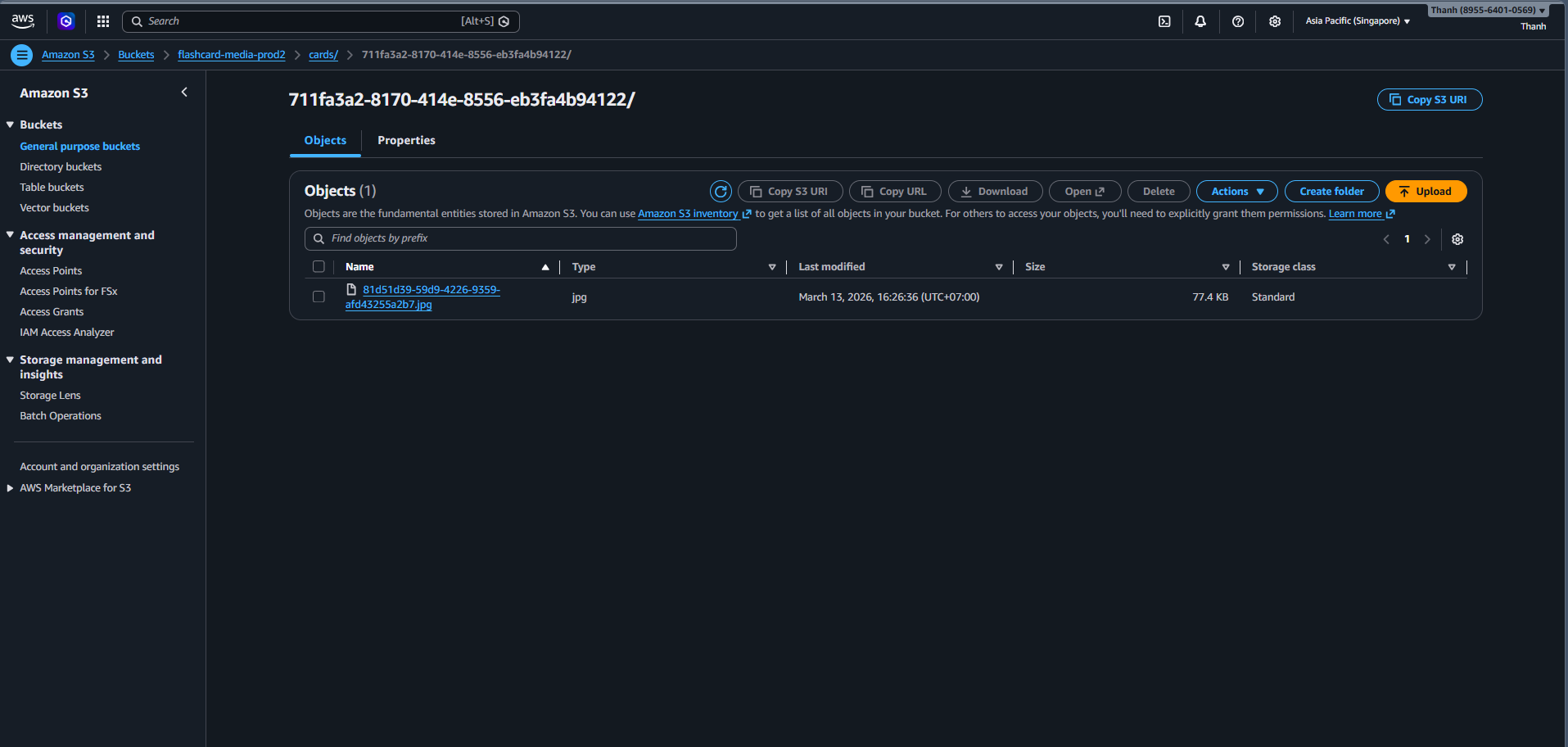Open the Actions dropdown

pos(1236,192)
